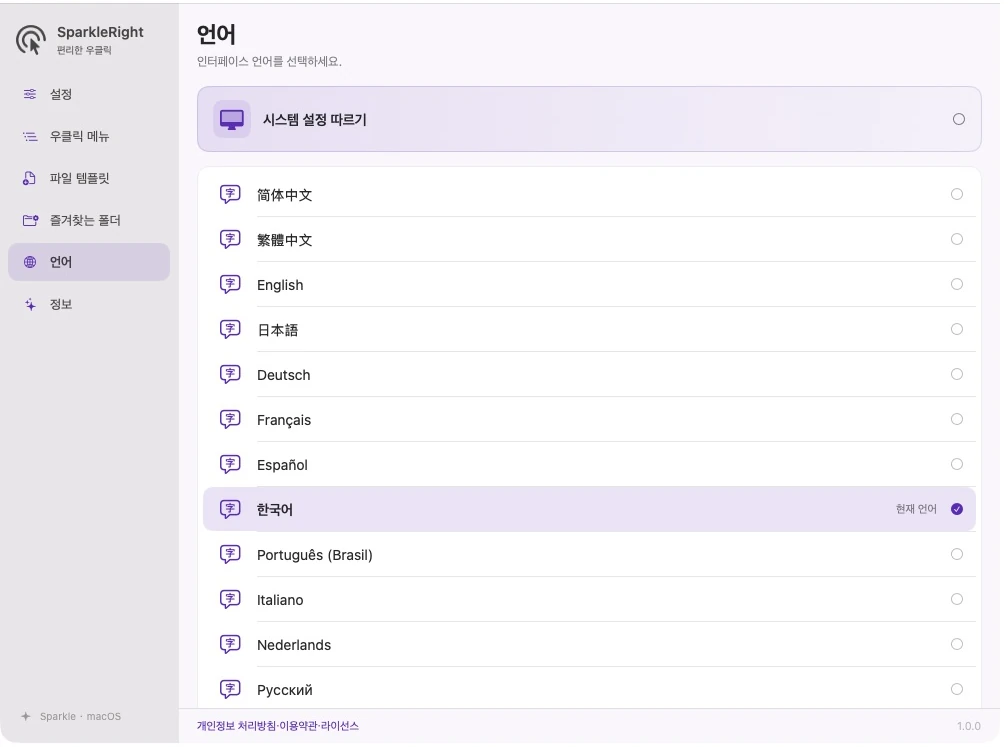Click the speech bubble icon beside English
This screenshot has width=1008, height=747.
[x=230, y=284]
